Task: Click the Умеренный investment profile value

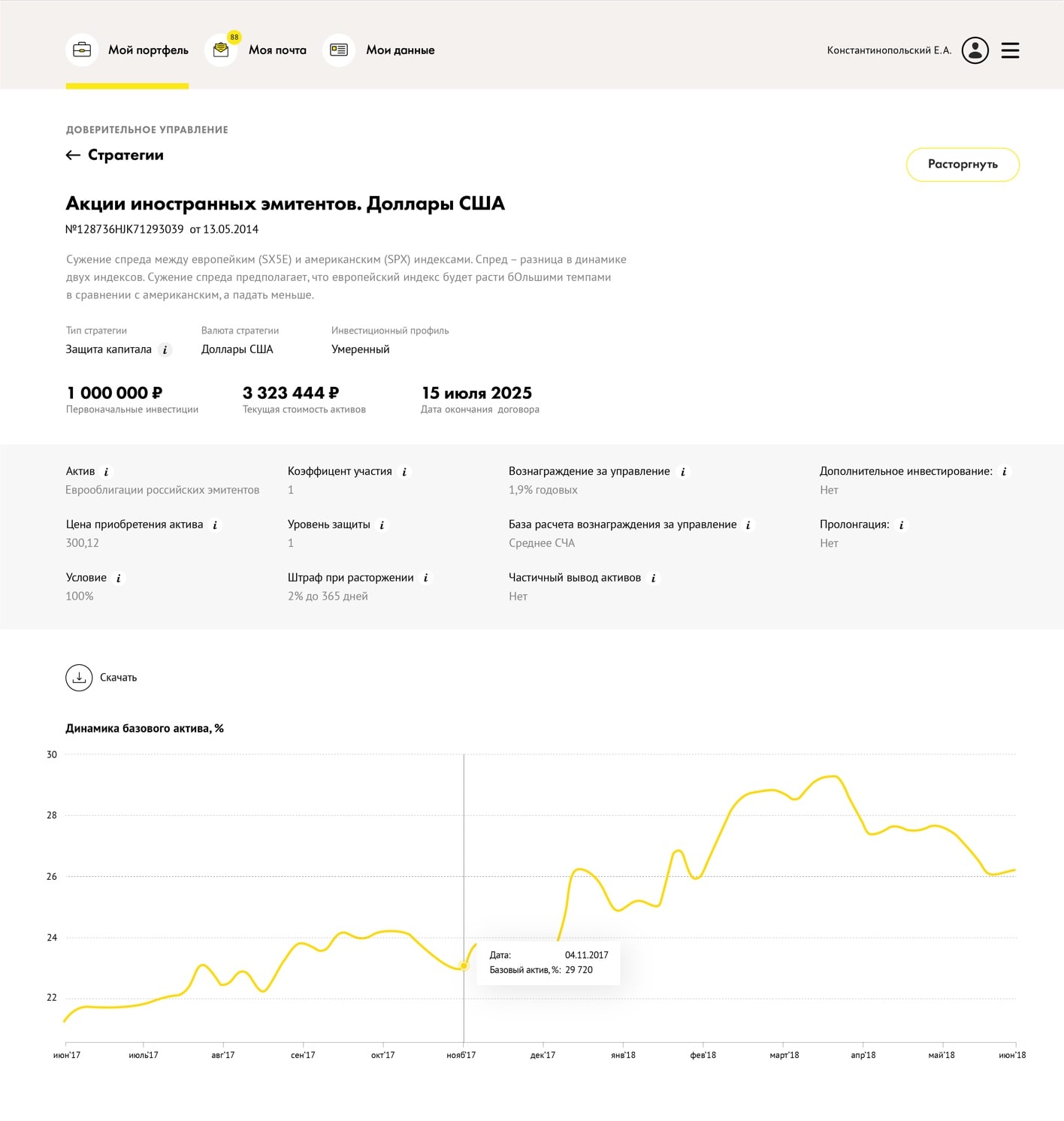Action: pyautogui.click(x=361, y=349)
